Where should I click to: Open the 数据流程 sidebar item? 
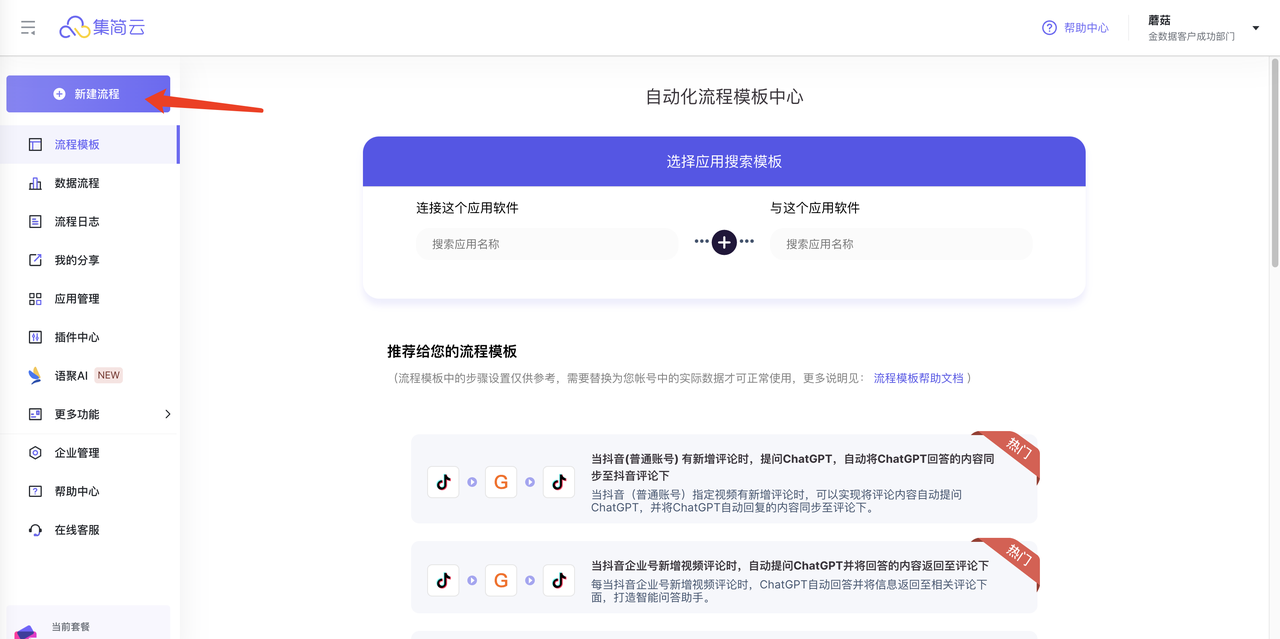point(90,183)
